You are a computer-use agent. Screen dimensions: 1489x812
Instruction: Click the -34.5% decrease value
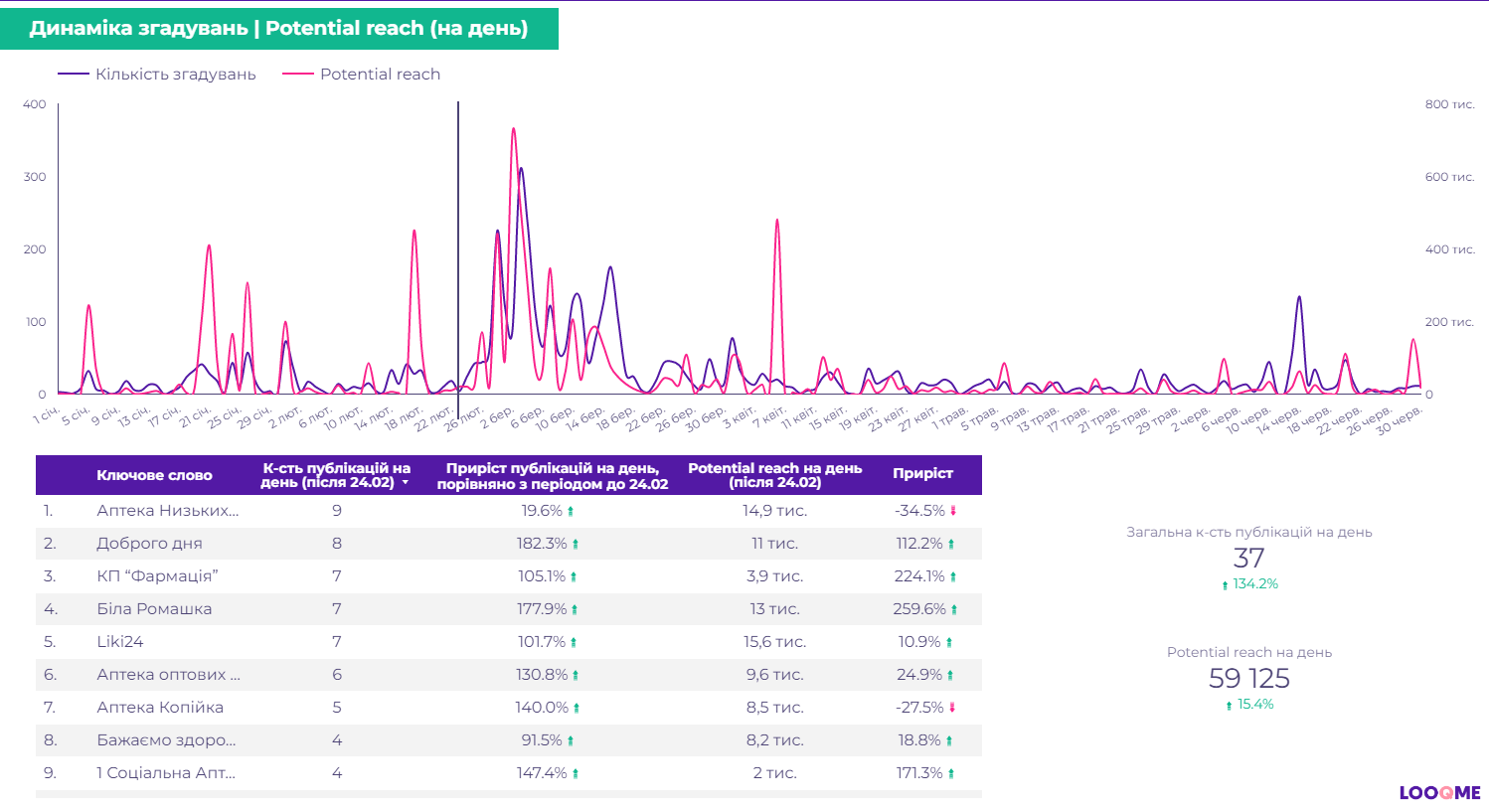tap(919, 511)
